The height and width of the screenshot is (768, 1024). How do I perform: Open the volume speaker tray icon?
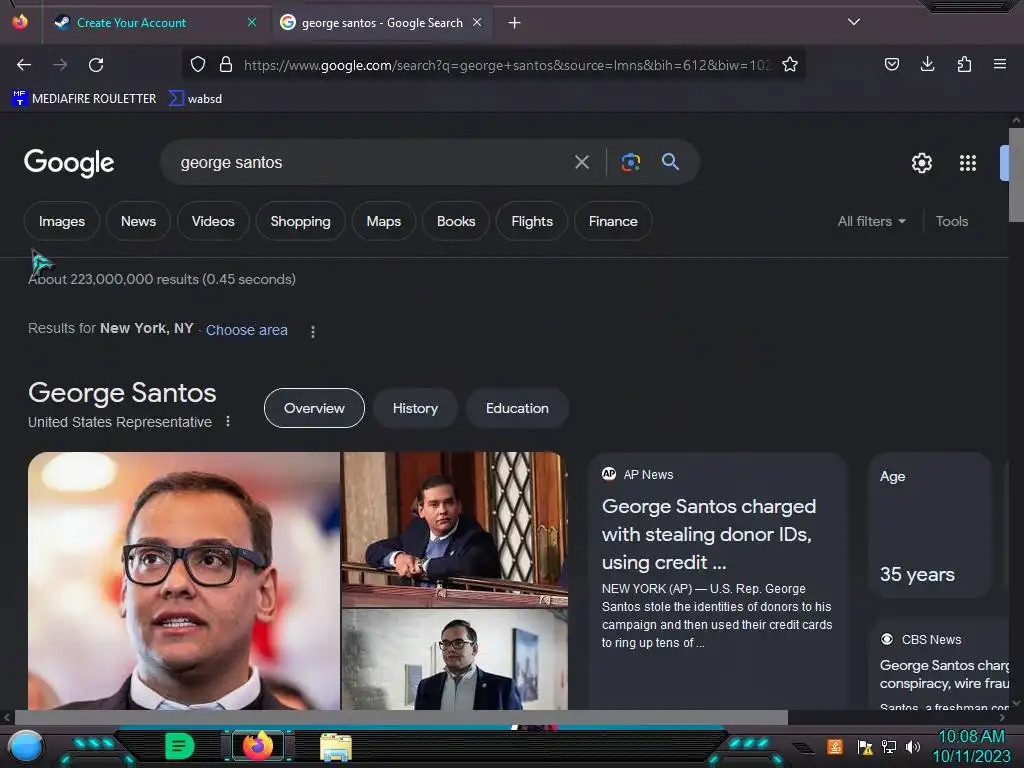click(913, 746)
